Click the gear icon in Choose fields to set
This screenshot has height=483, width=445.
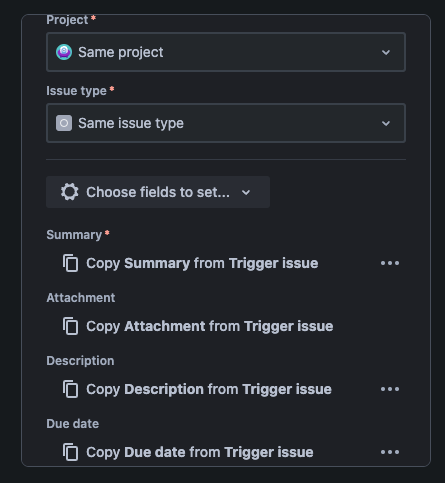(x=70, y=192)
